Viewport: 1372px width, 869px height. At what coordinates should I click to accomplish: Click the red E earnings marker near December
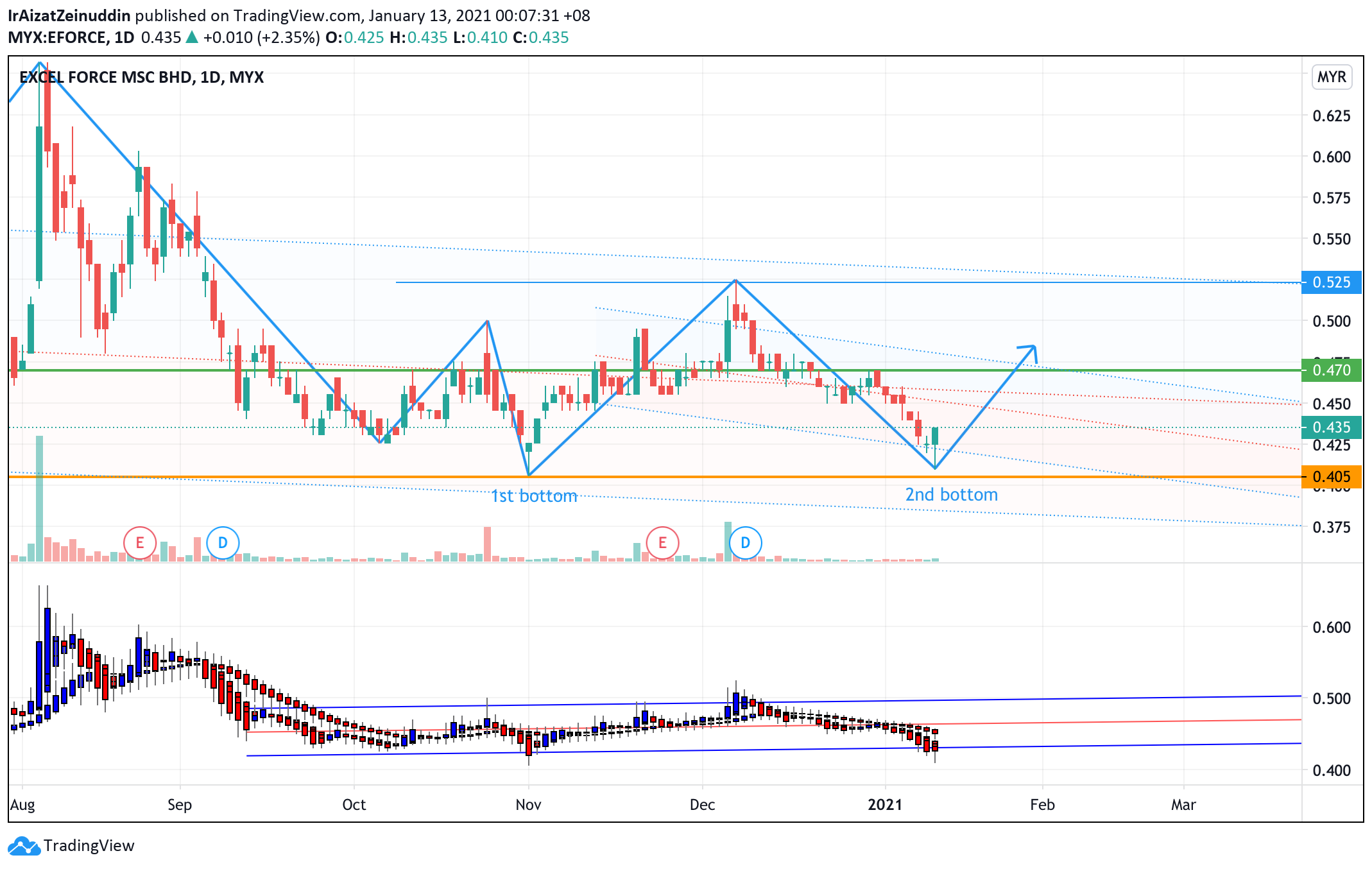[x=662, y=543]
